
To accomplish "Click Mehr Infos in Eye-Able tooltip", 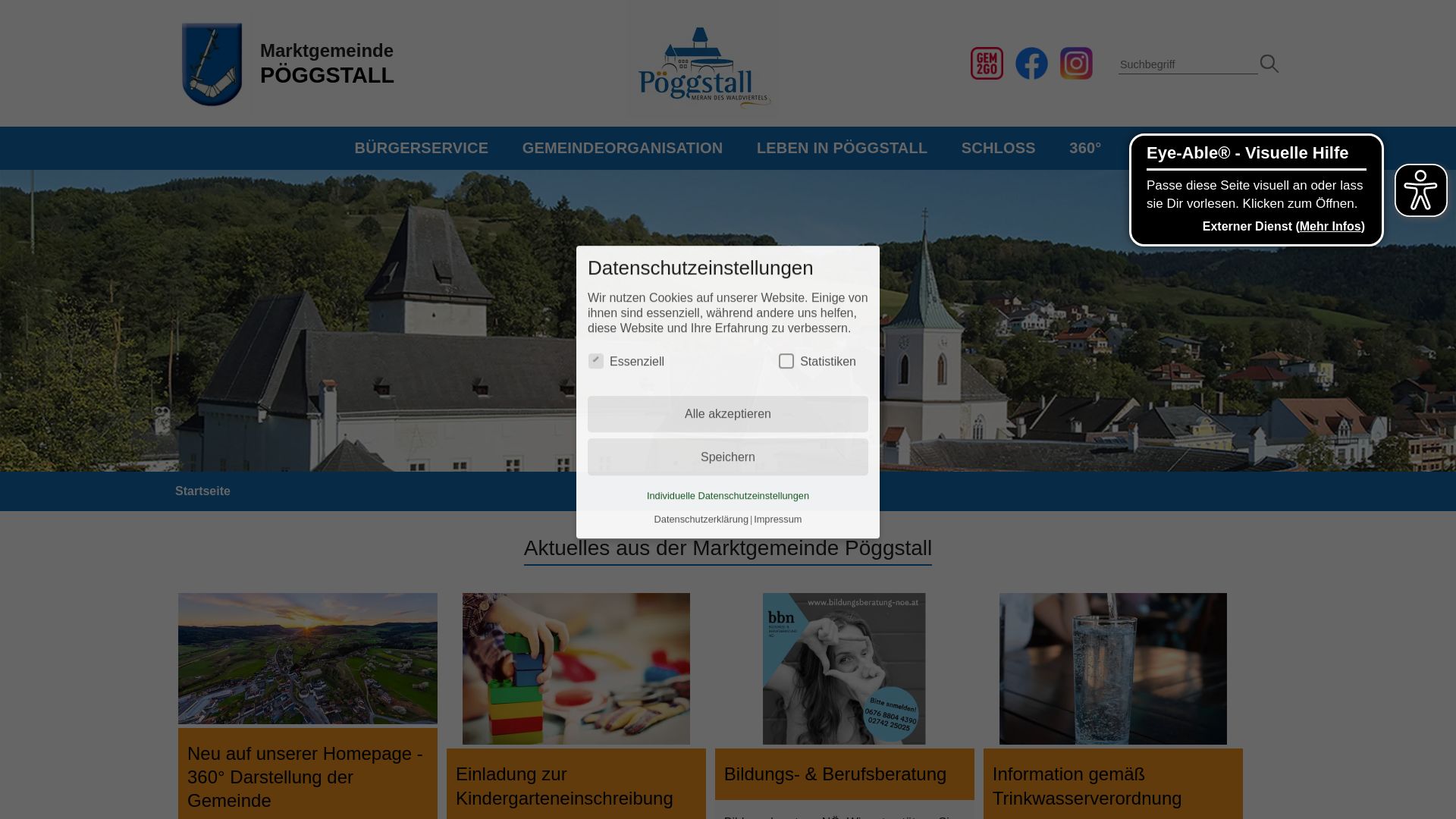I will pos(1330,227).
